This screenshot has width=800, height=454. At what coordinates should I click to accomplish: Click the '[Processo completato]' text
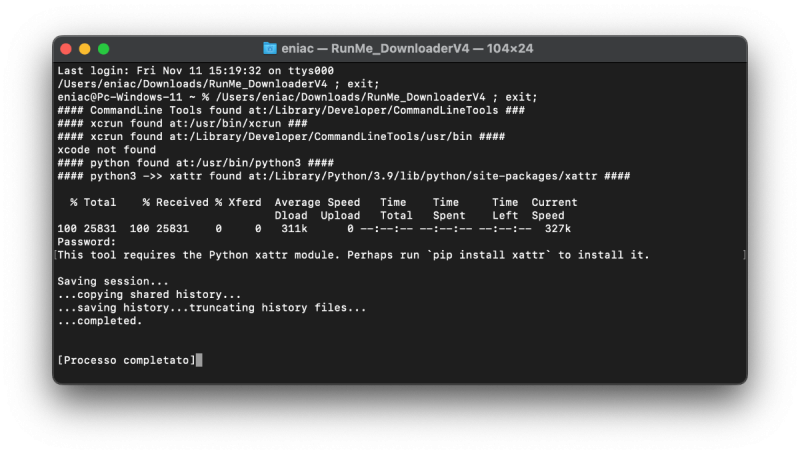pyautogui.click(x=127, y=361)
